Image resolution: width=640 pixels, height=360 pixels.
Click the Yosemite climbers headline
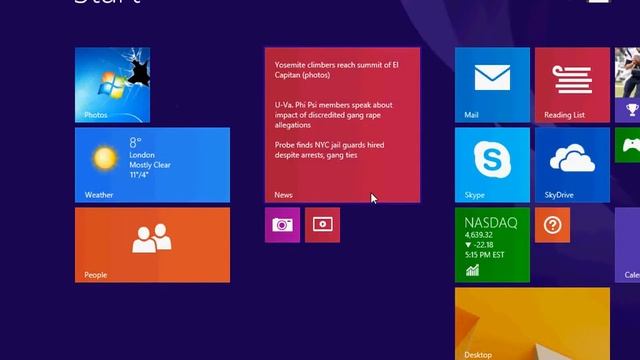pos(336,70)
